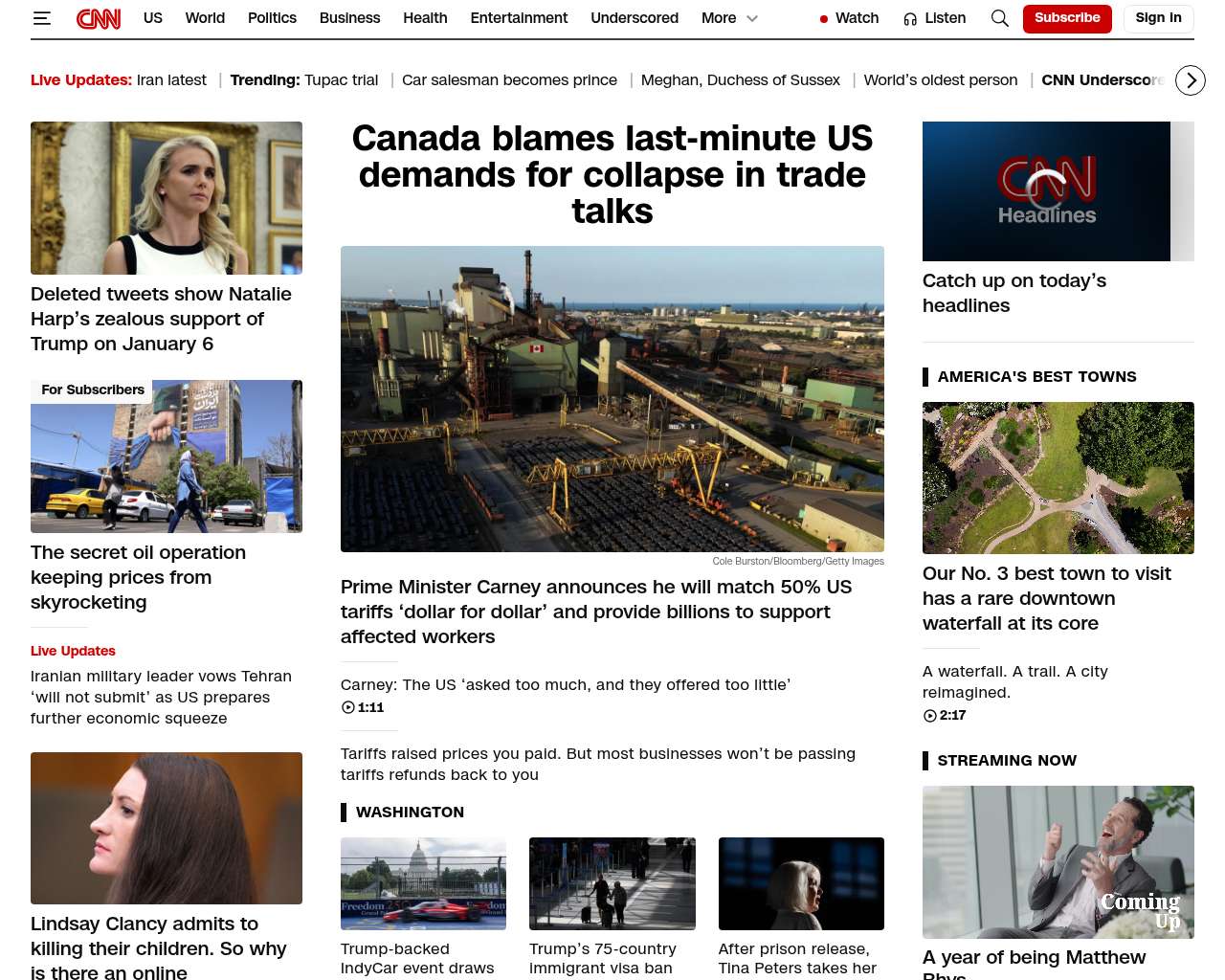
Task: Advance trending bar with right arrow
Action: [1191, 80]
